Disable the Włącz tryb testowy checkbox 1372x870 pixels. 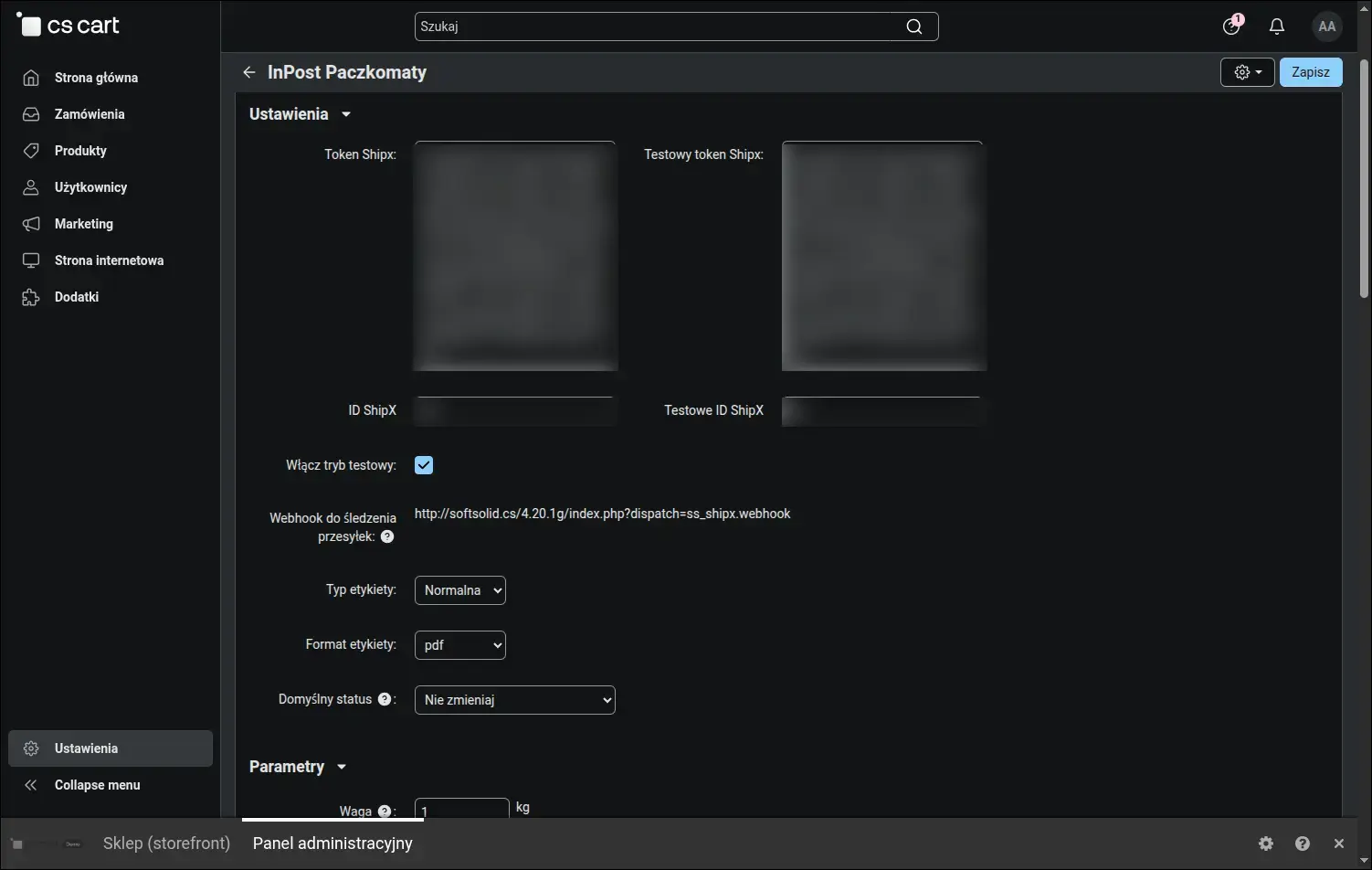[x=424, y=465]
